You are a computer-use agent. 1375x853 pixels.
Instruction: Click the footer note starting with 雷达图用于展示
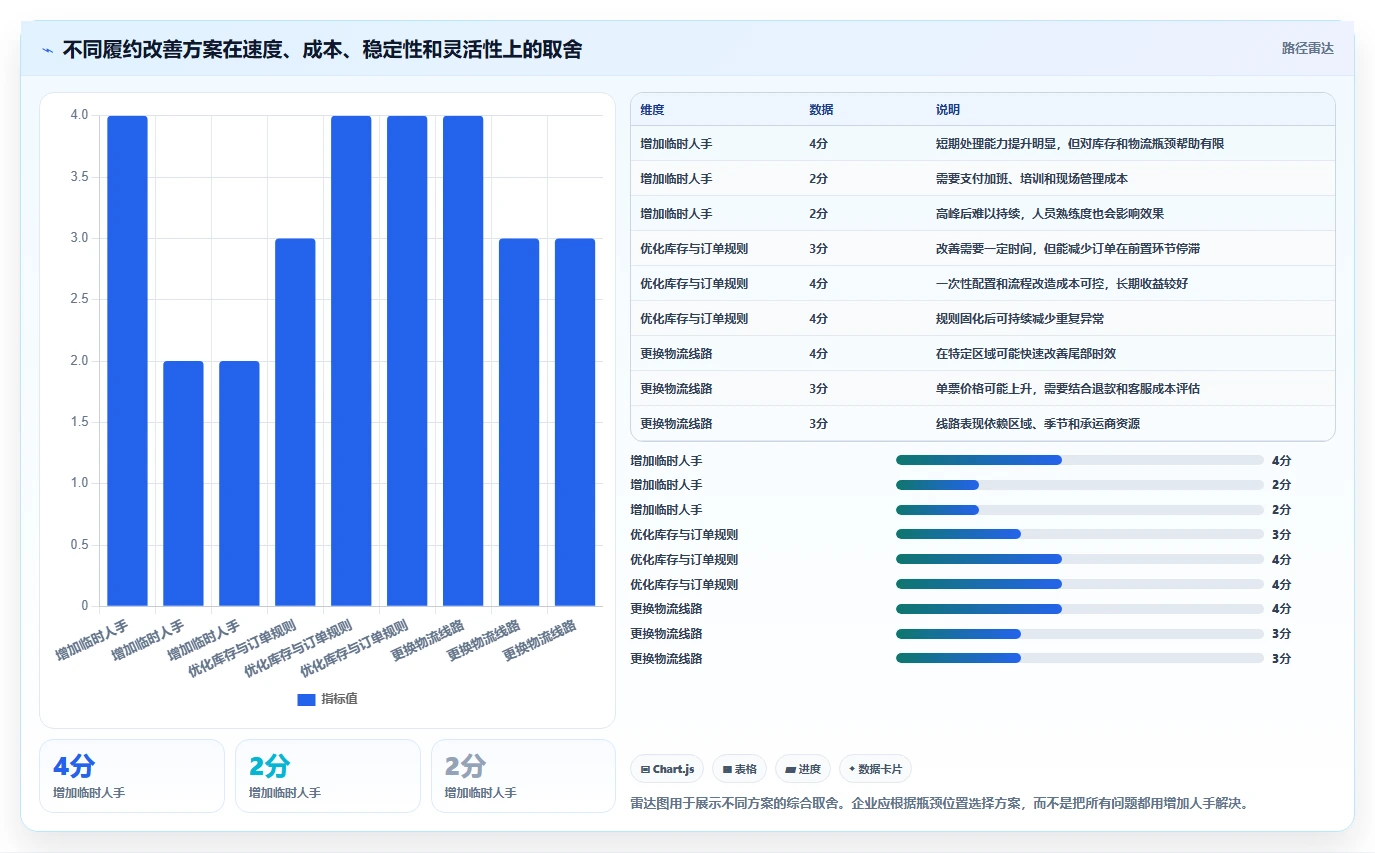point(940,803)
